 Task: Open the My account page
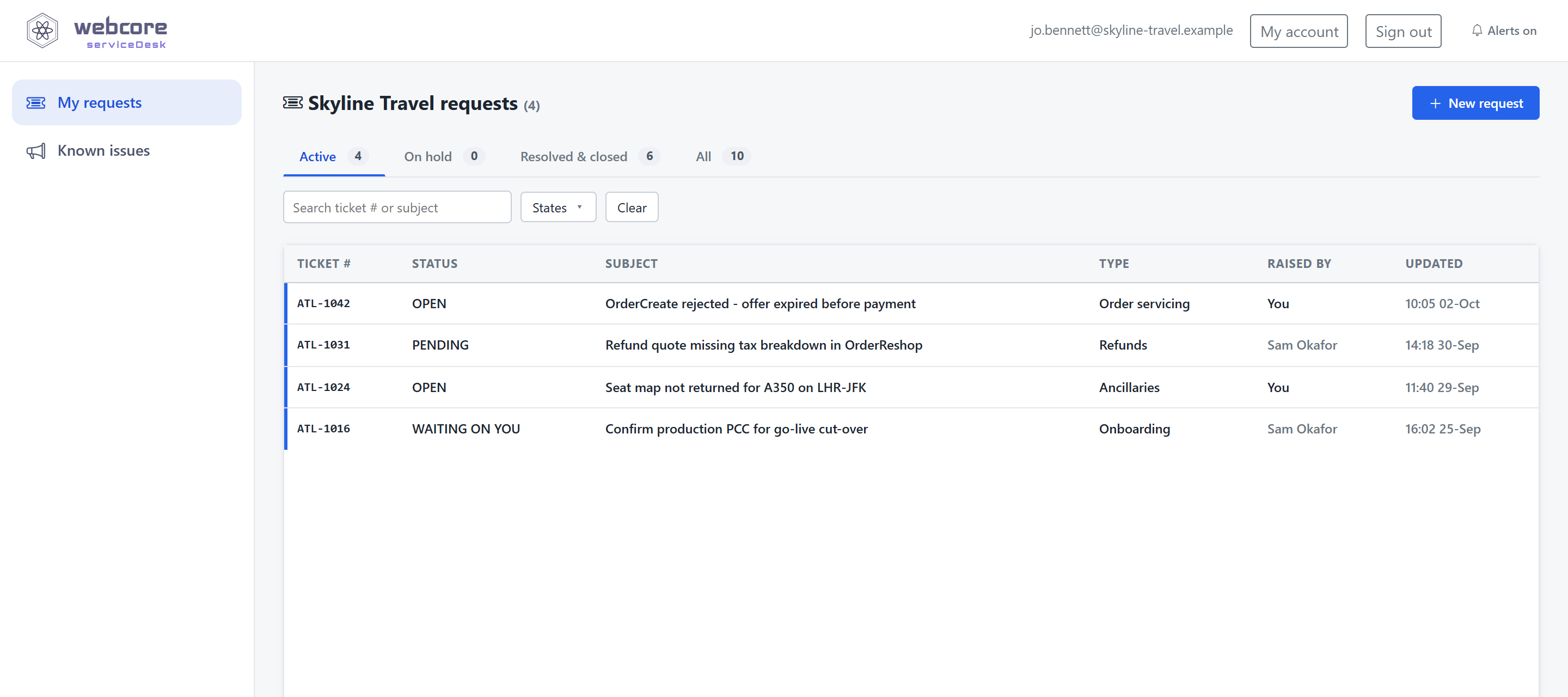(1299, 31)
